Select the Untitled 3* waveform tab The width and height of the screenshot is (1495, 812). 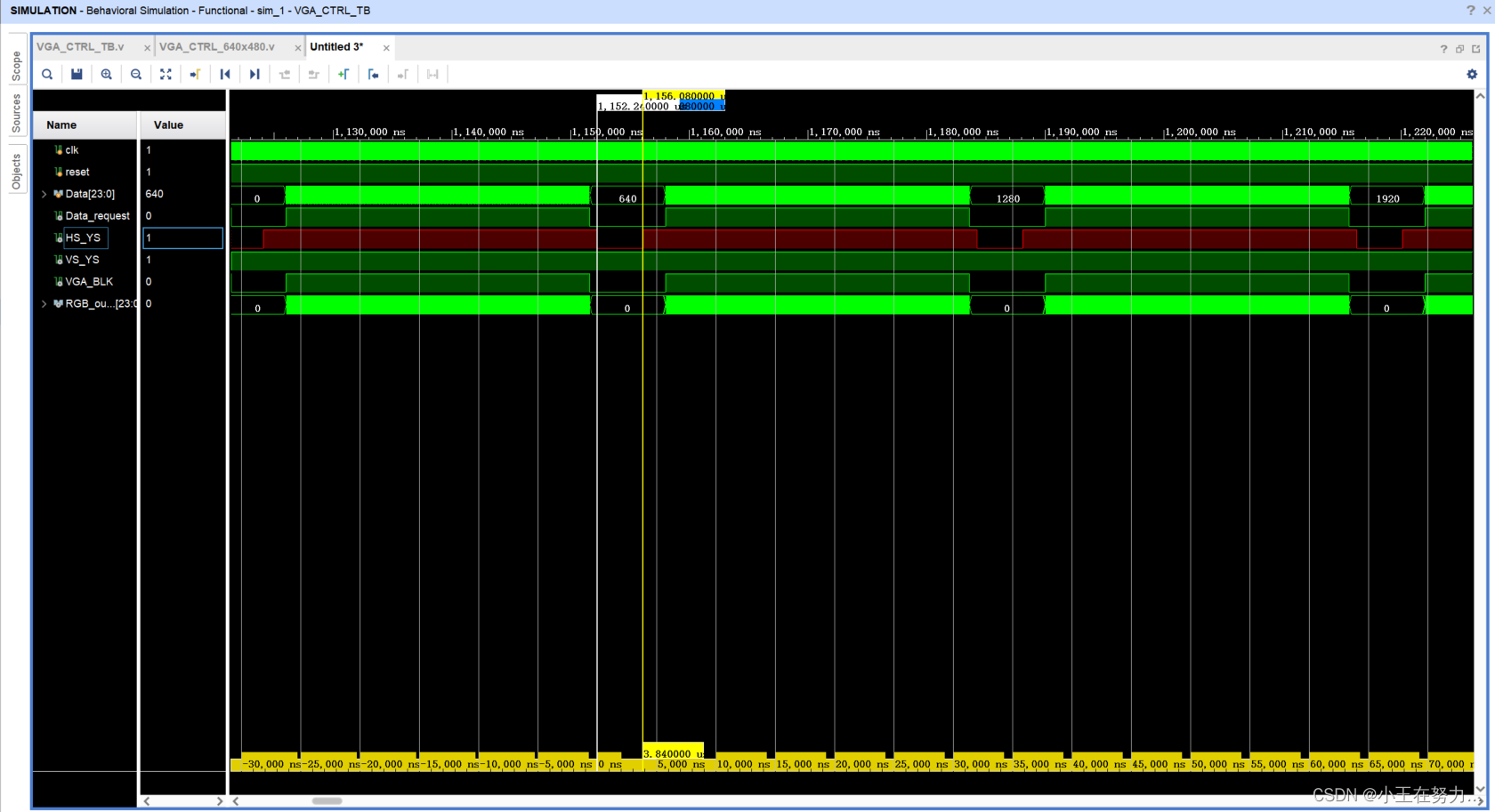point(336,47)
